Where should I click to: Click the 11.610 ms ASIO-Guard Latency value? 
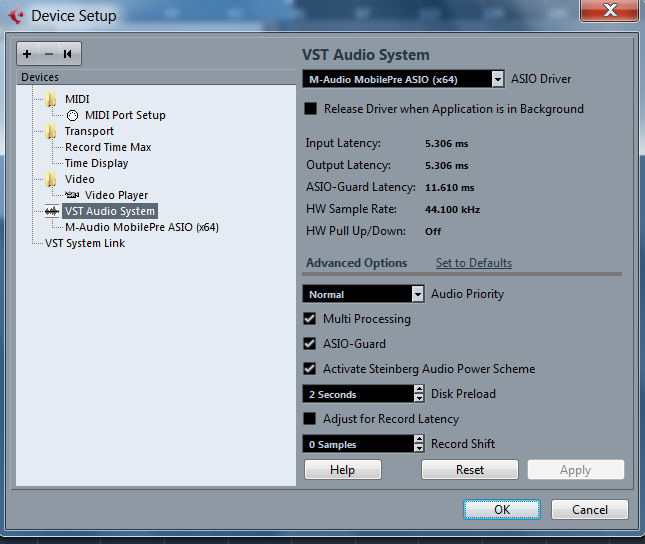[x=450, y=188]
